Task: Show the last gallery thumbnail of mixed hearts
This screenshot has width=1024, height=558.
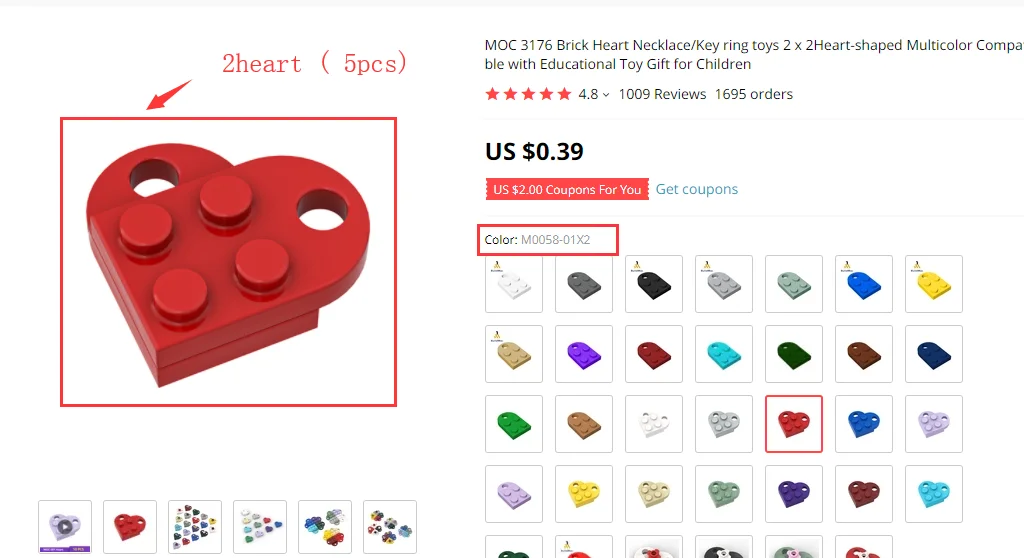Action: [390, 527]
